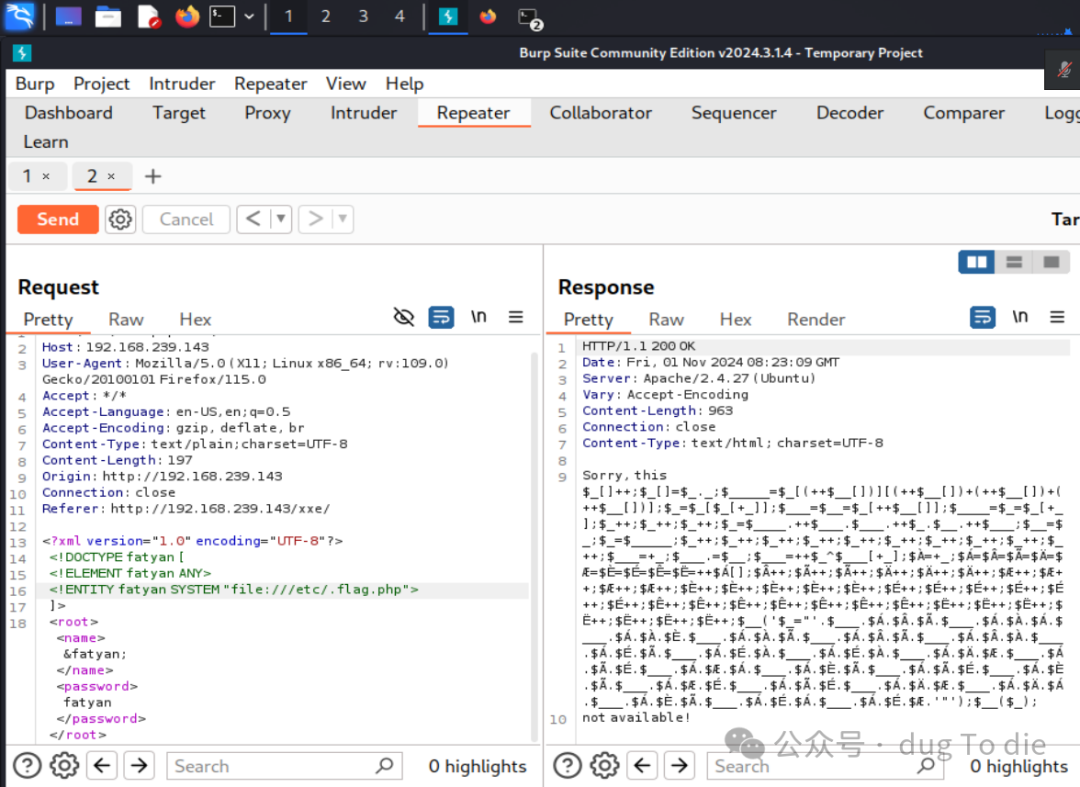Switch to workspace 4
This screenshot has height=787, width=1080.
tap(399, 16)
